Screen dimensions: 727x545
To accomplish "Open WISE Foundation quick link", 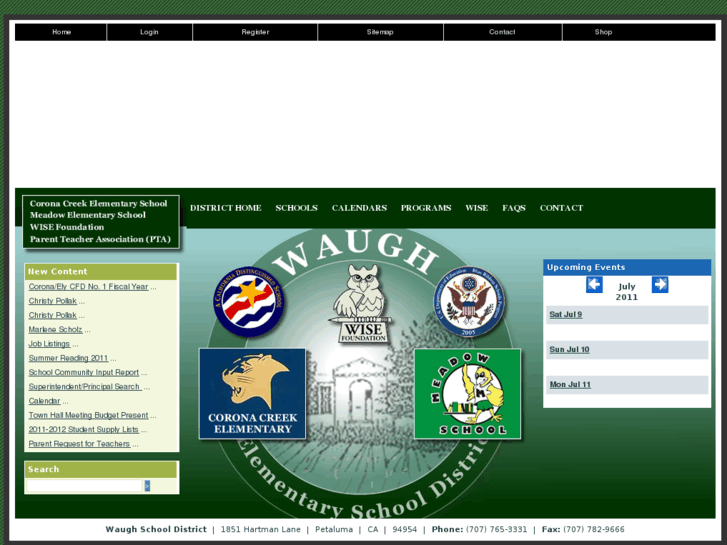I will (67, 227).
